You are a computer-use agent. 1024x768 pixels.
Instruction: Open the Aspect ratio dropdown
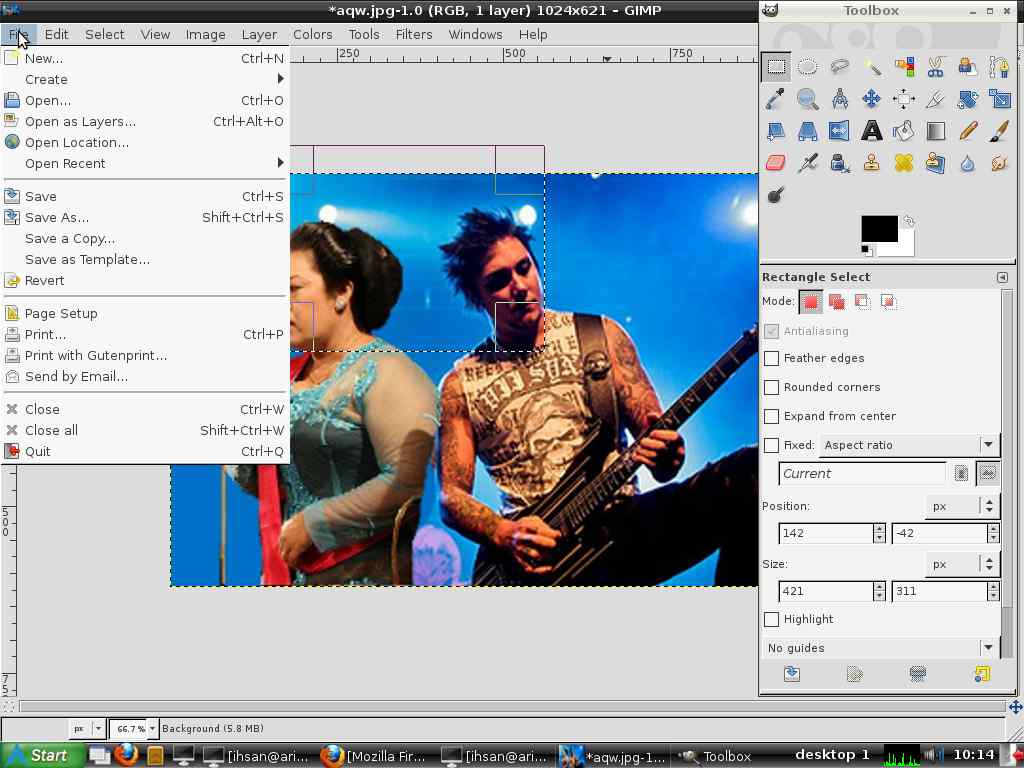909,445
